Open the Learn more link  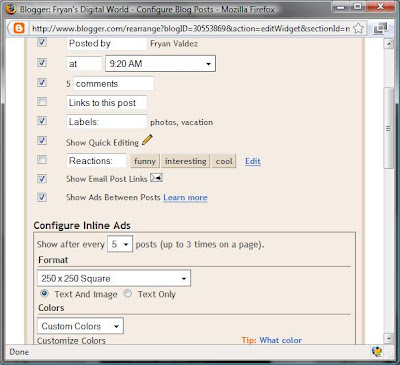pyautogui.click(x=185, y=198)
